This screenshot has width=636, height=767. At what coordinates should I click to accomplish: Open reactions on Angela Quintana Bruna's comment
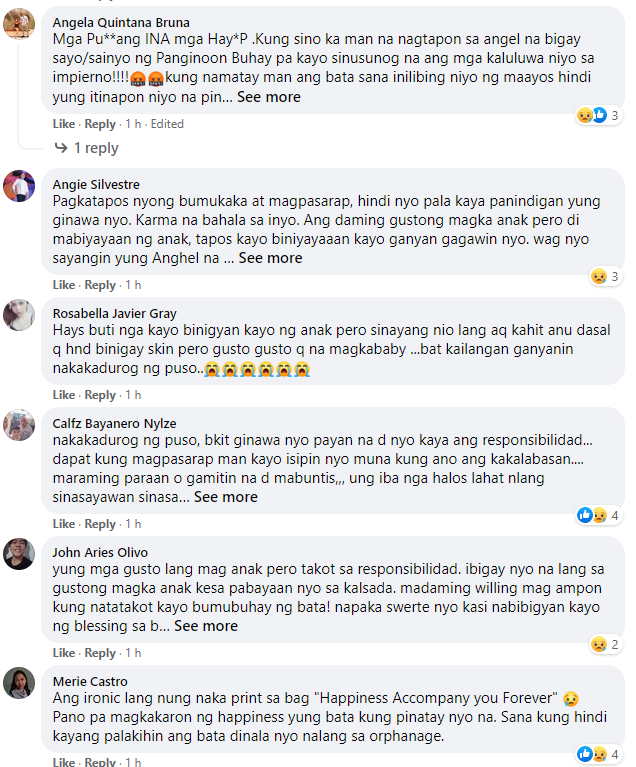[599, 115]
